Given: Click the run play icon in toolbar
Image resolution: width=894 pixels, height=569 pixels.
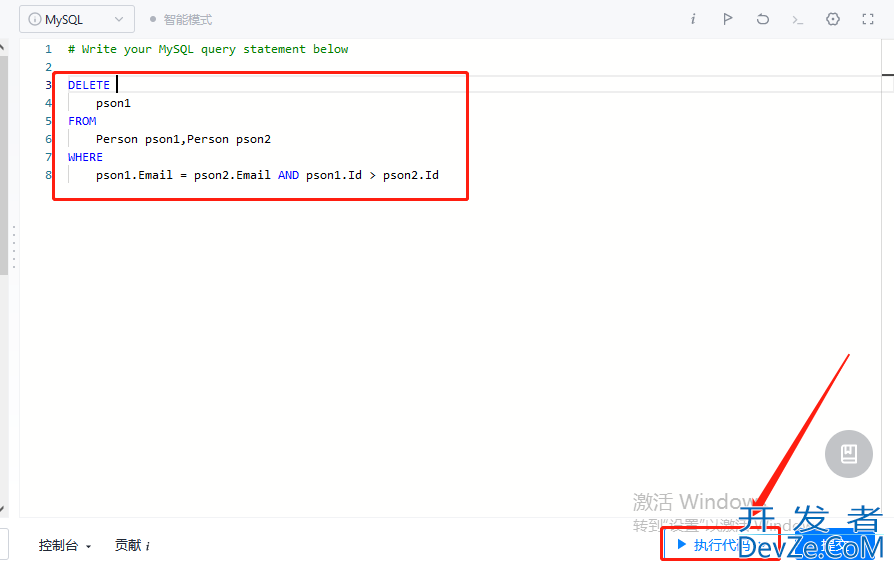Looking at the screenshot, I should pos(728,19).
